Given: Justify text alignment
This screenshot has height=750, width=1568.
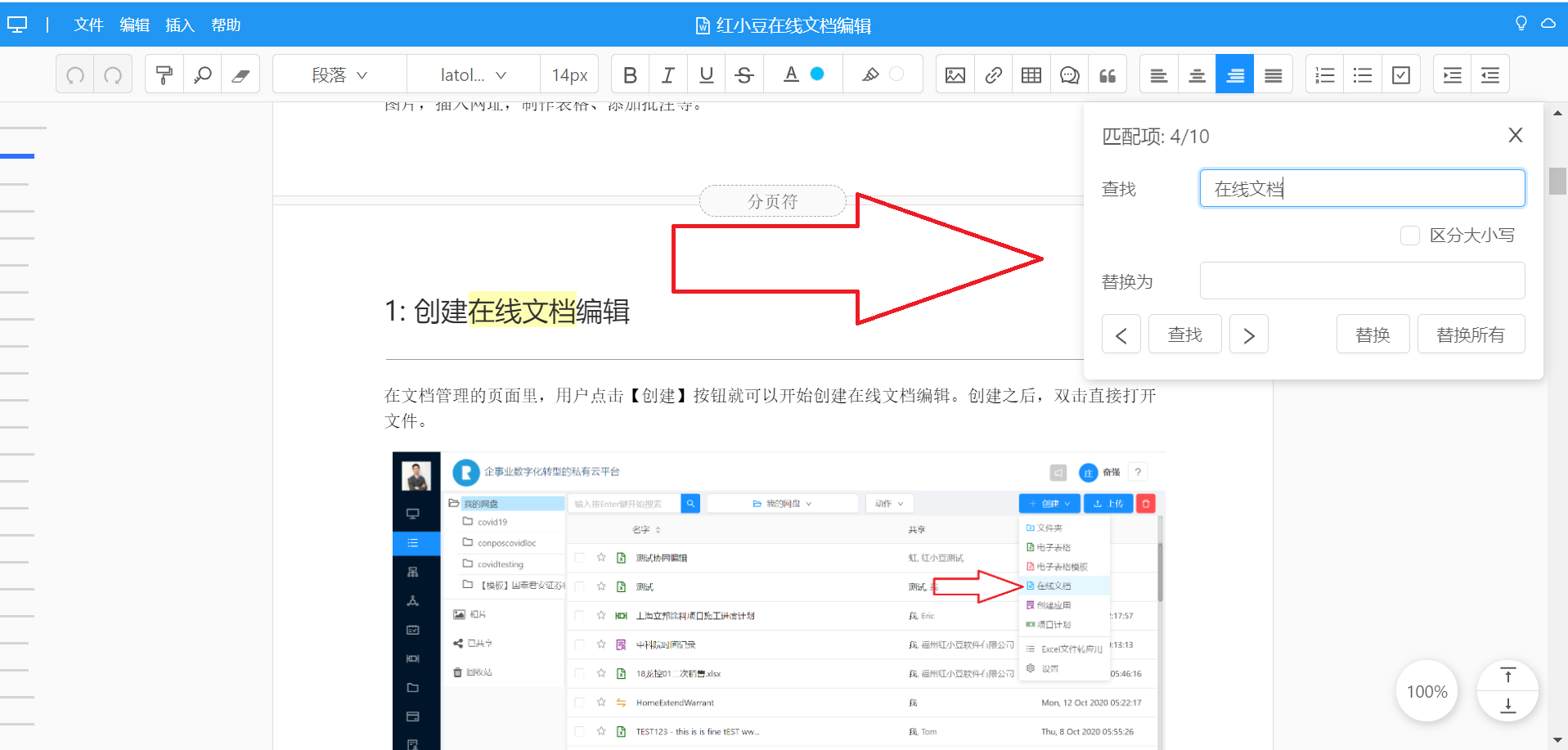Looking at the screenshot, I should [x=1274, y=75].
